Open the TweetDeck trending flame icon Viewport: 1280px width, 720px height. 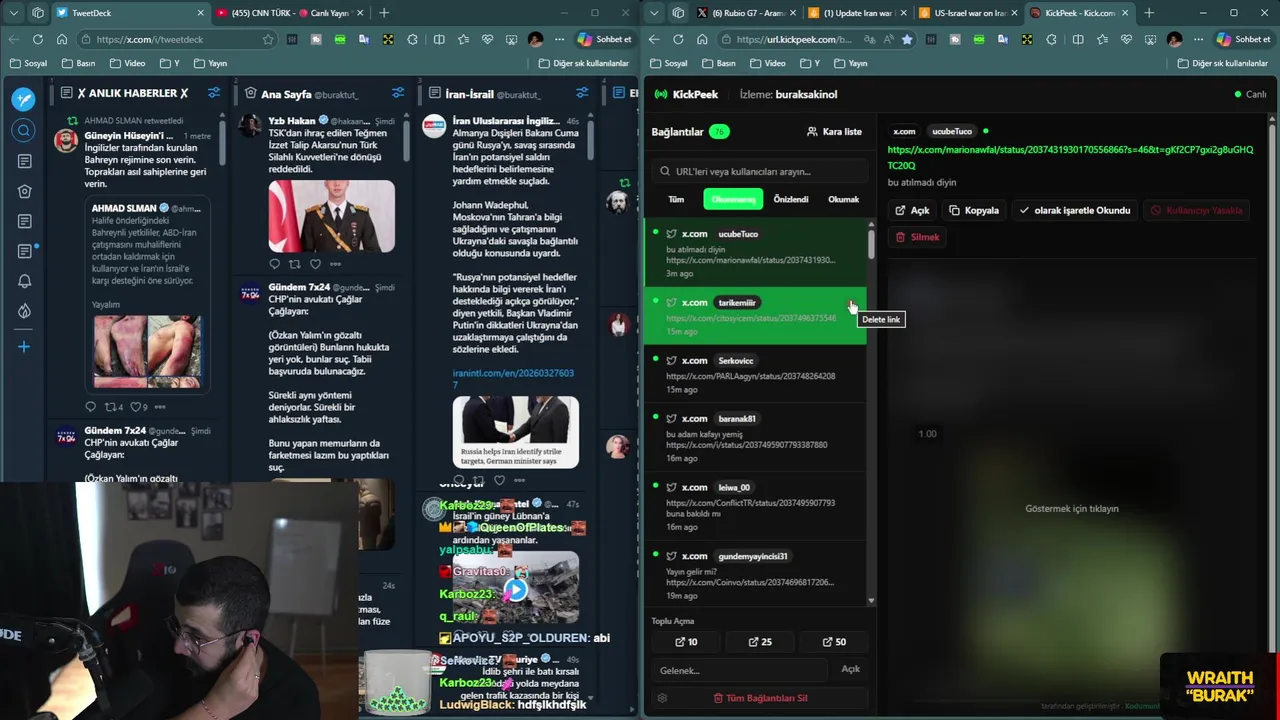pyautogui.click(x=24, y=311)
